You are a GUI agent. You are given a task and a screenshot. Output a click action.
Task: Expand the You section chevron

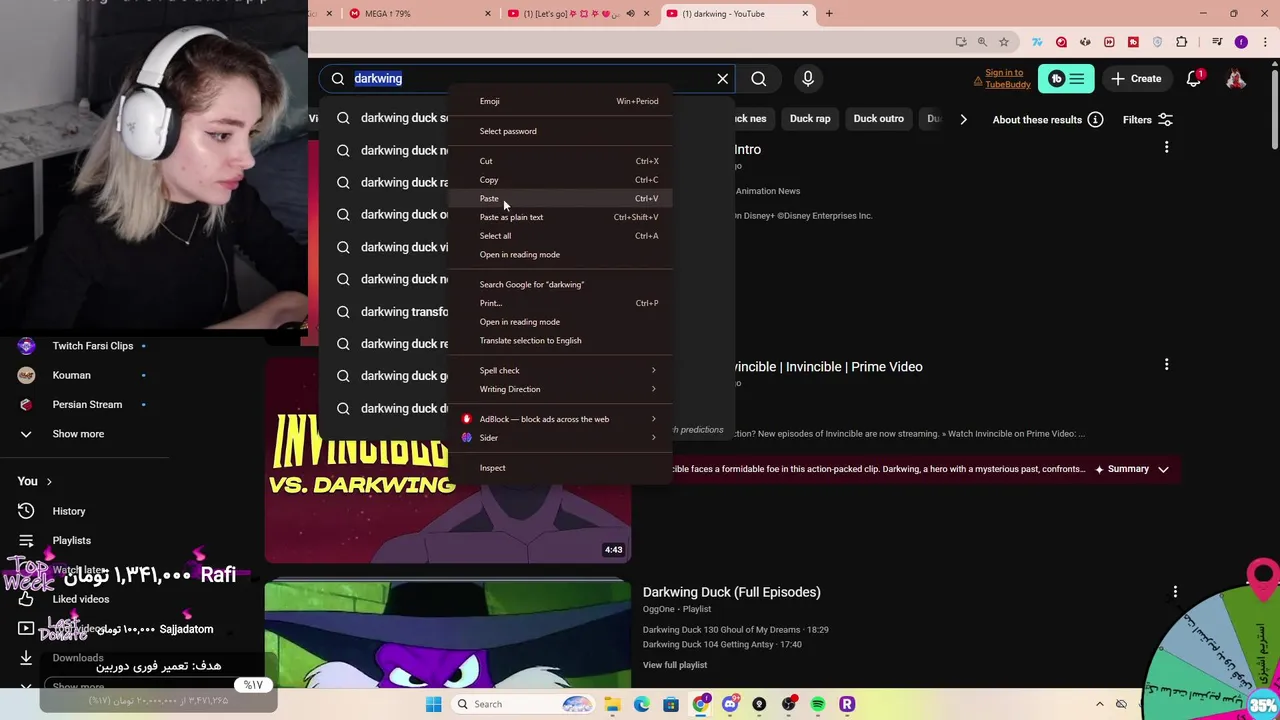tap(48, 482)
